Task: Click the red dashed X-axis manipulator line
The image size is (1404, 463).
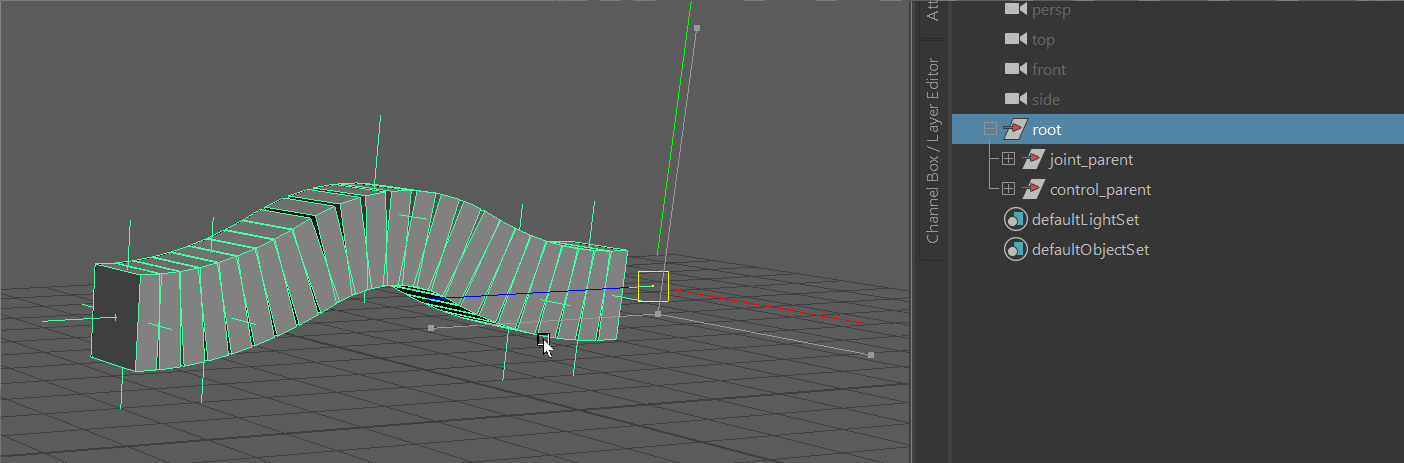Action: point(766,306)
